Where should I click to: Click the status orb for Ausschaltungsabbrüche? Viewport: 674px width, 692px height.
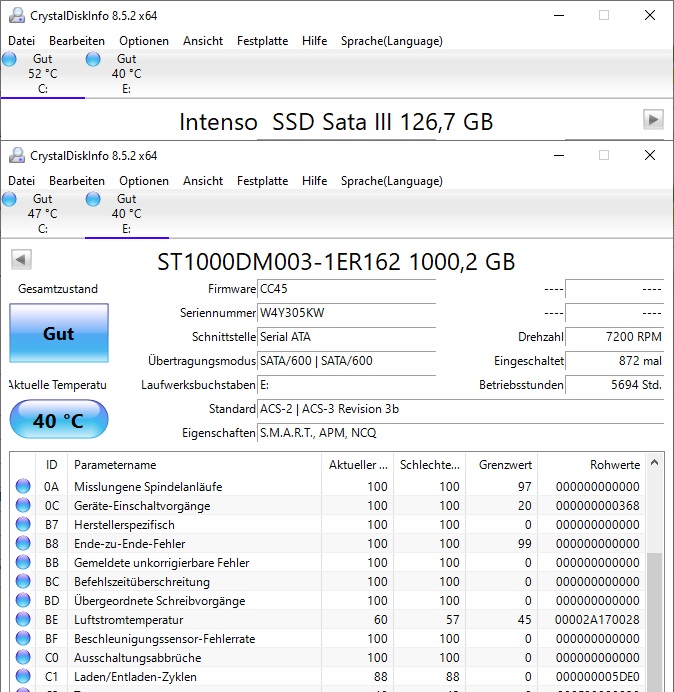tap(23, 657)
